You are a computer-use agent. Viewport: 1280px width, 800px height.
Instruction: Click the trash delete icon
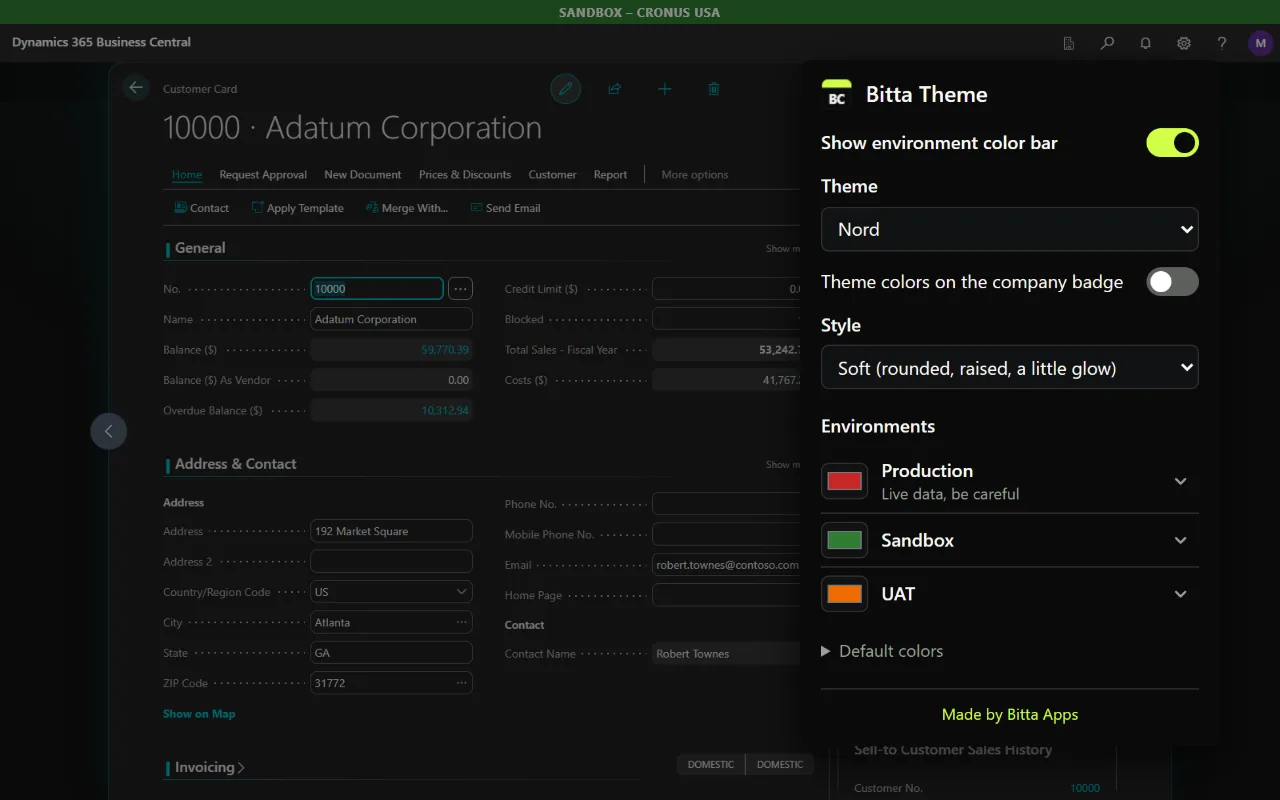point(714,89)
